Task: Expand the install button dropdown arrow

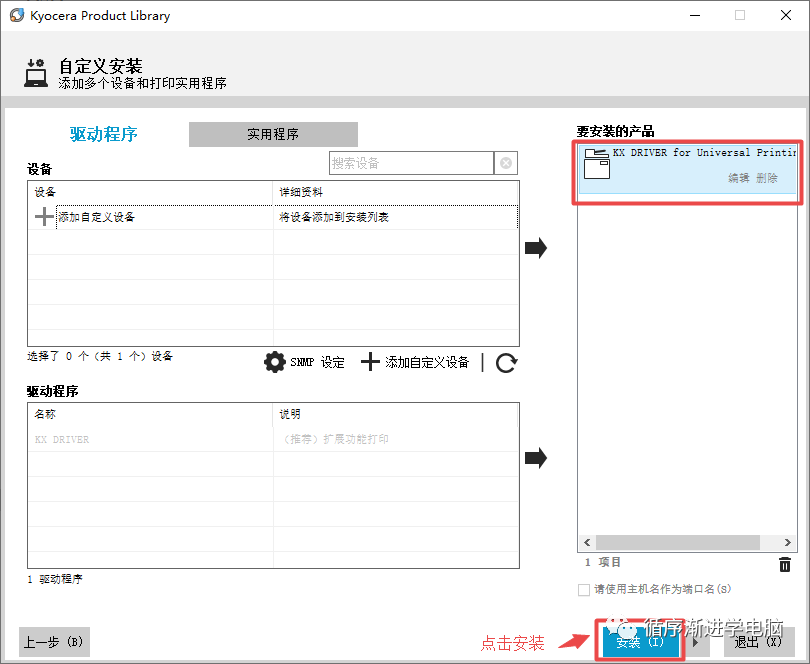Action: [x=695, y=642]
